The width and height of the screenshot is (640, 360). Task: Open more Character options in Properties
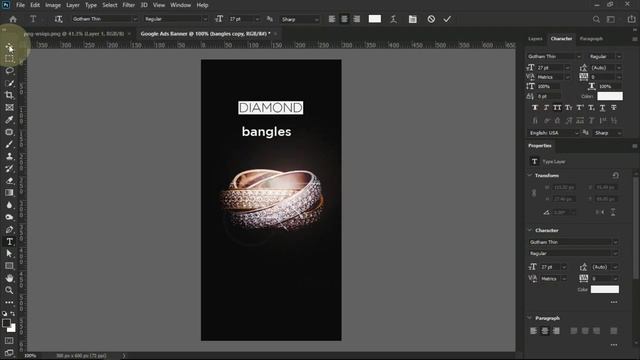(x=614, y=302)
